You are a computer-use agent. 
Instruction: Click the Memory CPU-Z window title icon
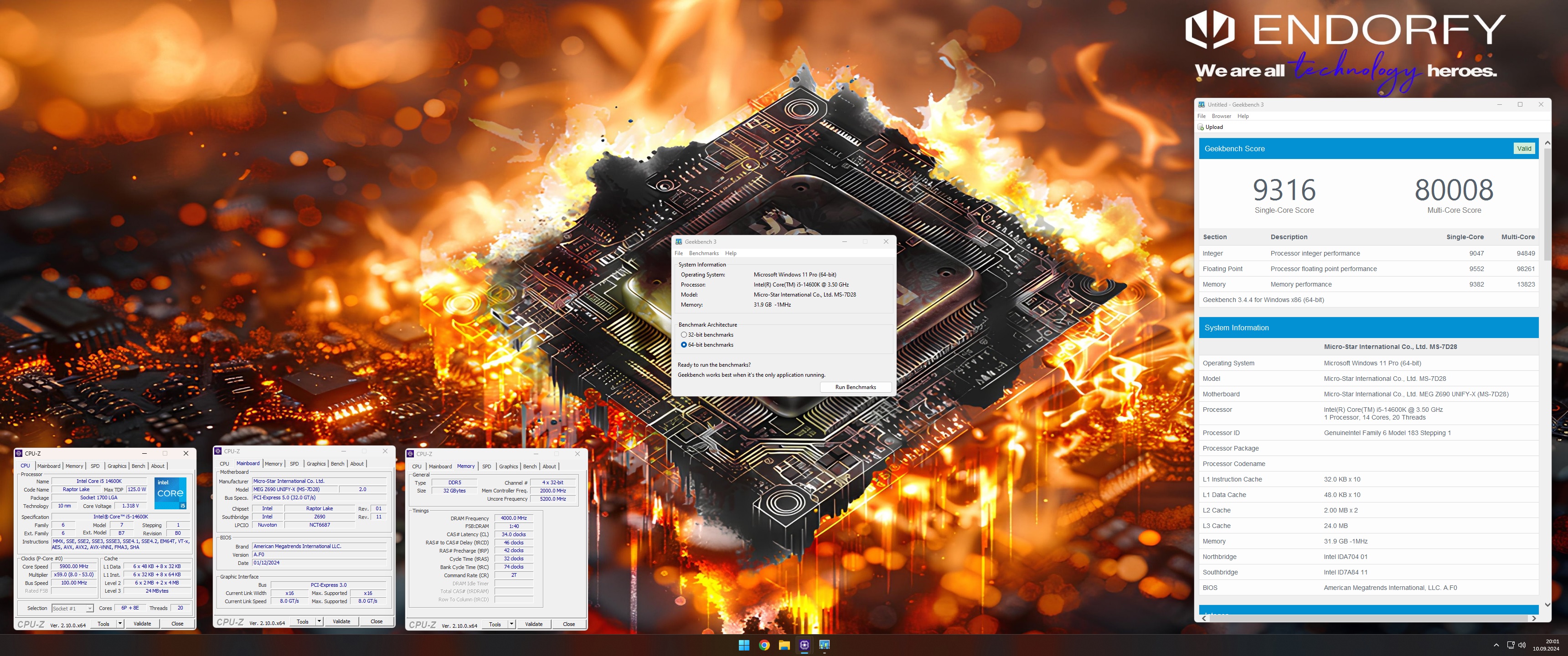410,454
